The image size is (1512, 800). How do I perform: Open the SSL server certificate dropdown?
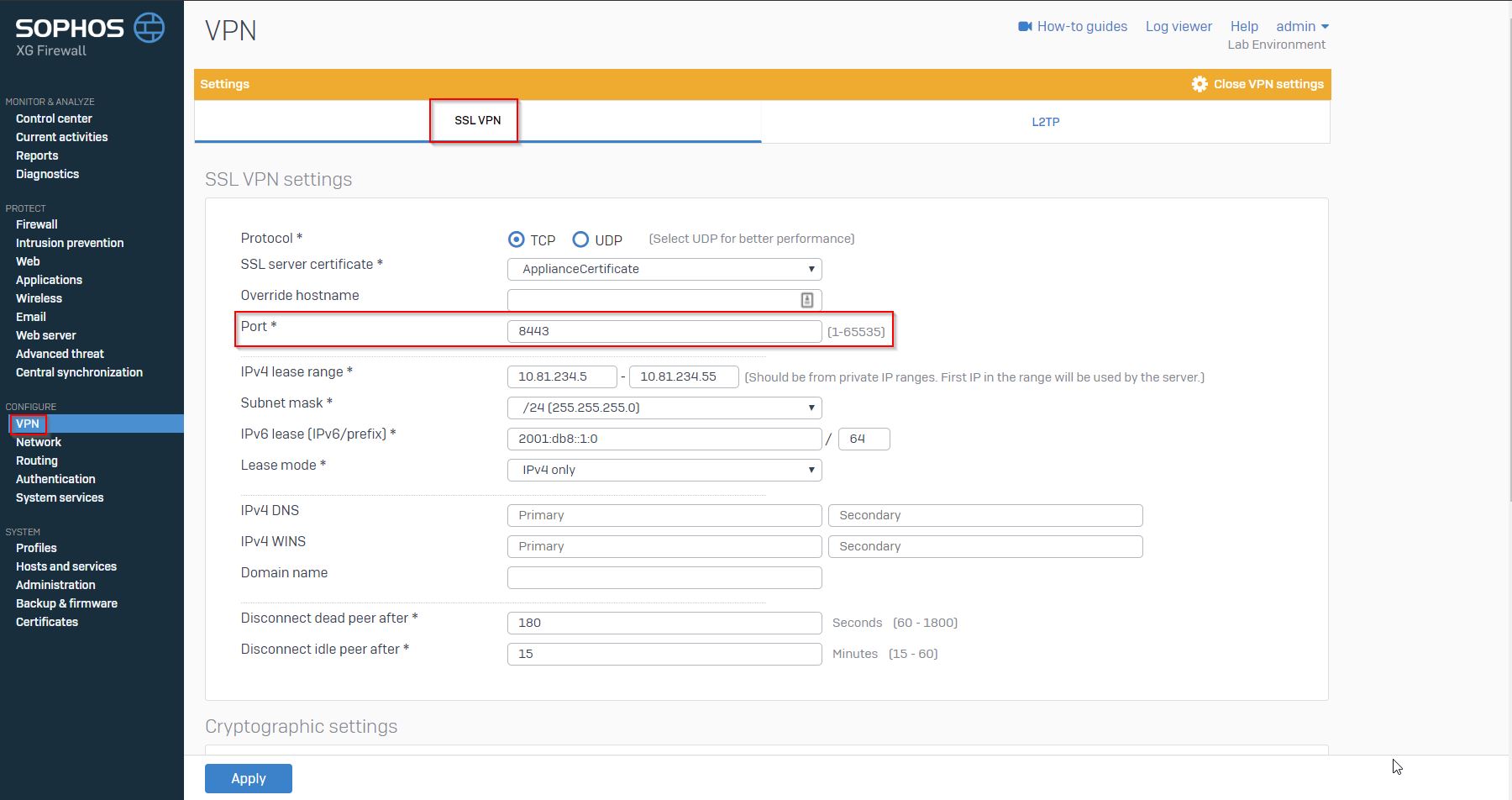coord(664,269)
